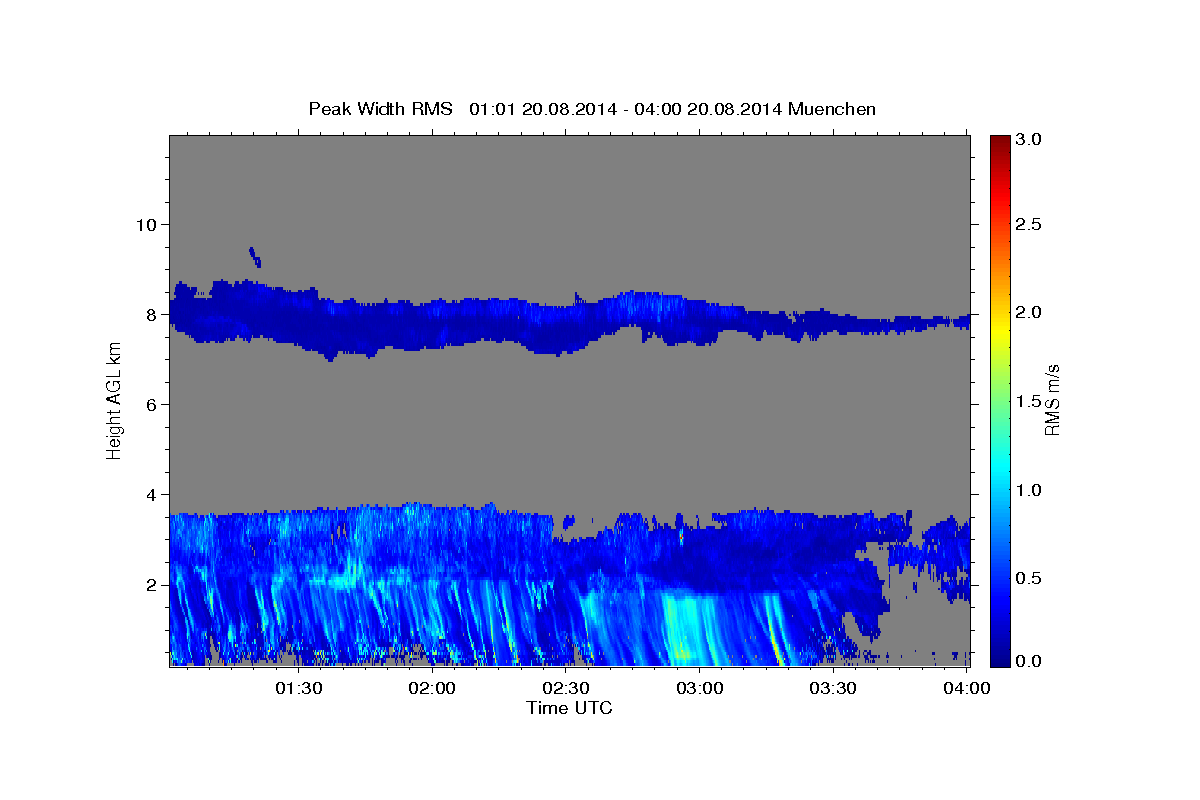
Task: Click the height tick label 8
Action: 150,314
